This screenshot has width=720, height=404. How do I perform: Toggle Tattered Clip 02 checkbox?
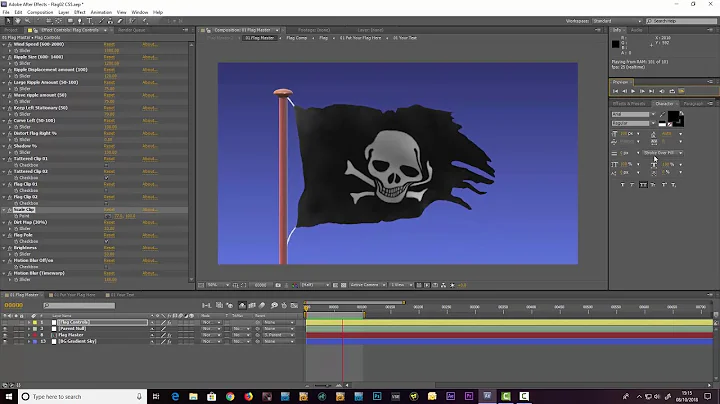pyautogui.click(x=107, y=178)
